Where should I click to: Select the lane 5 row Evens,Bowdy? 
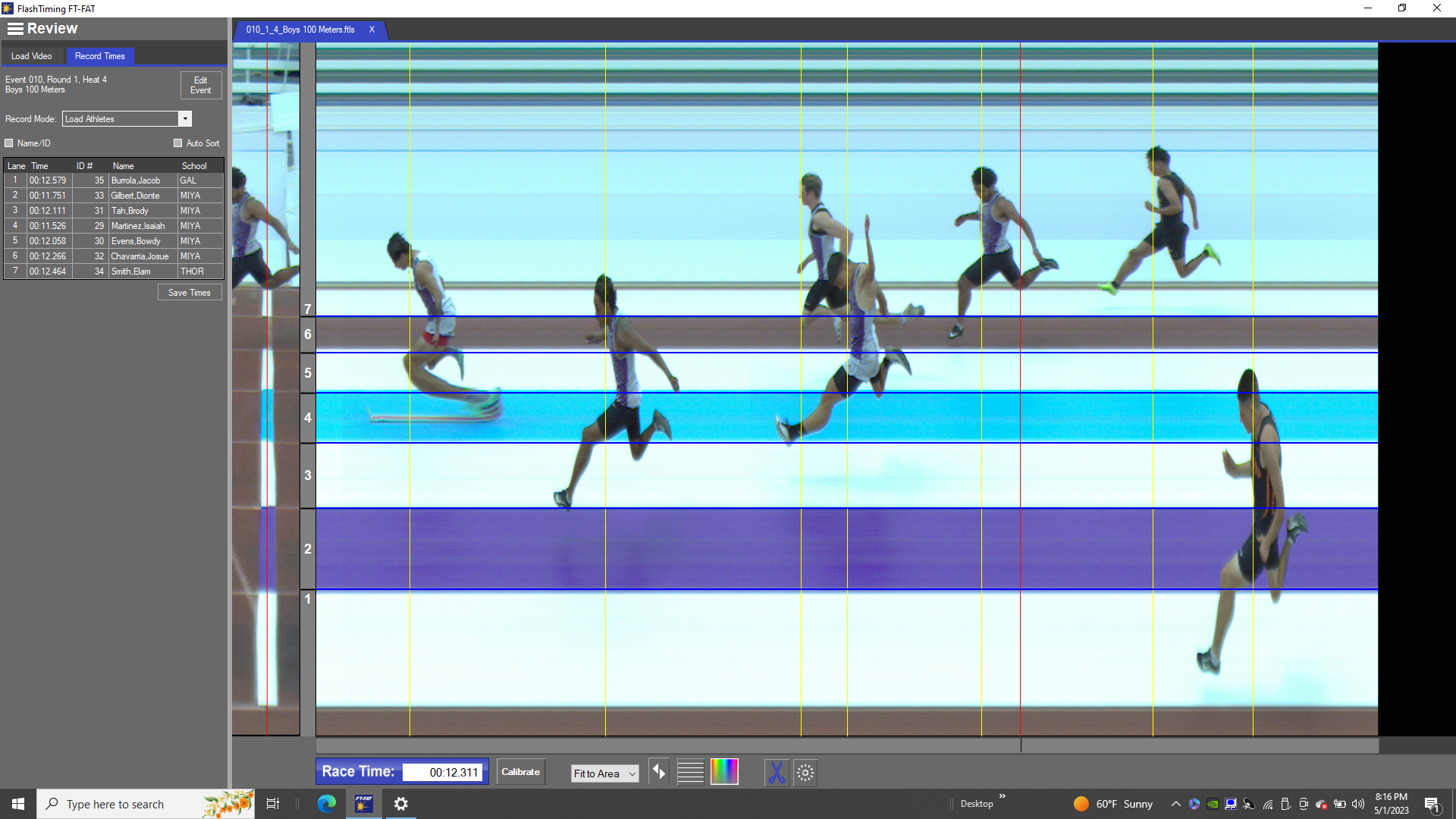tap(114, 241)
